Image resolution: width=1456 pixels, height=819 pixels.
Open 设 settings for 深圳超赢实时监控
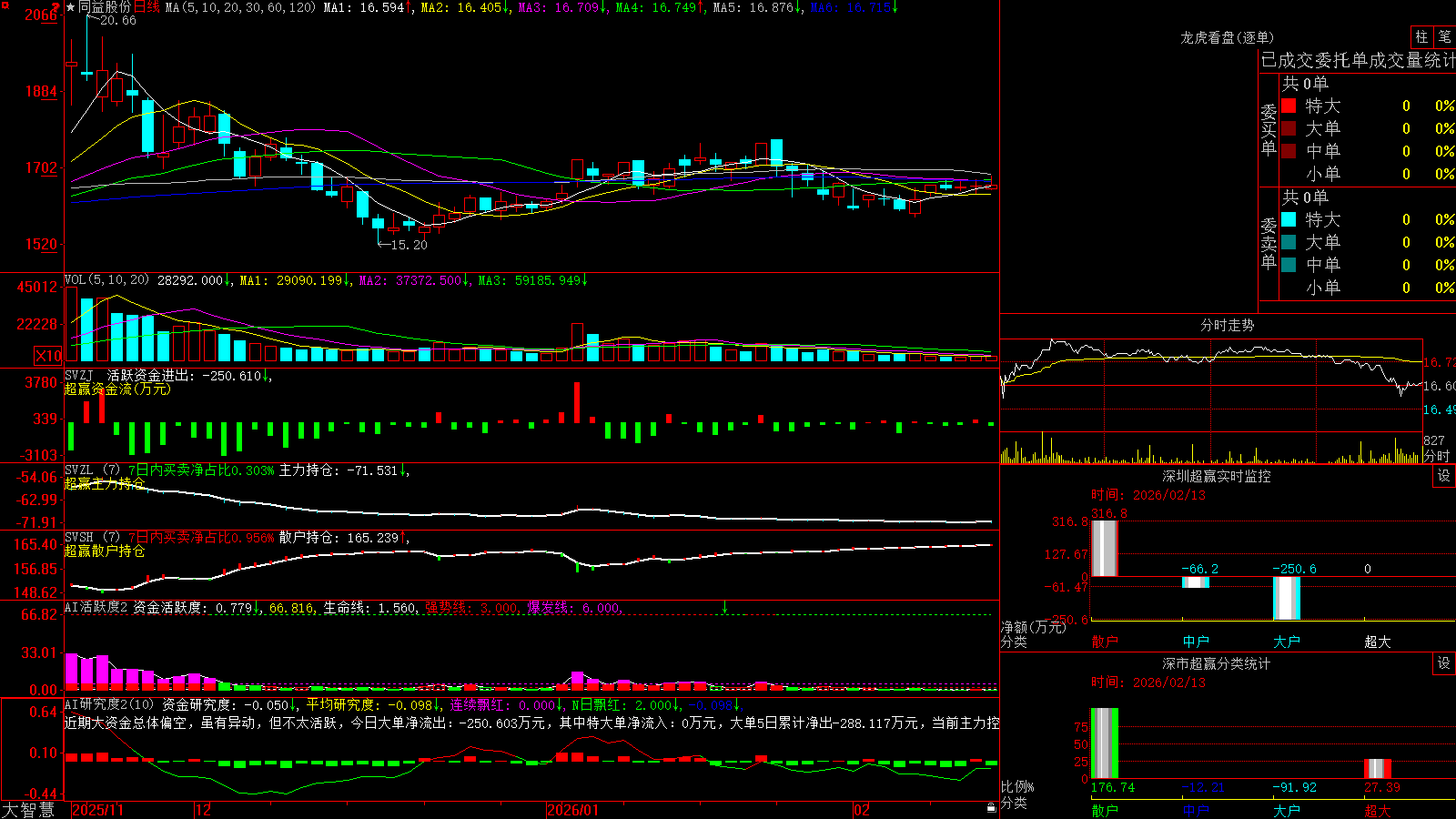coord(1444,476)
